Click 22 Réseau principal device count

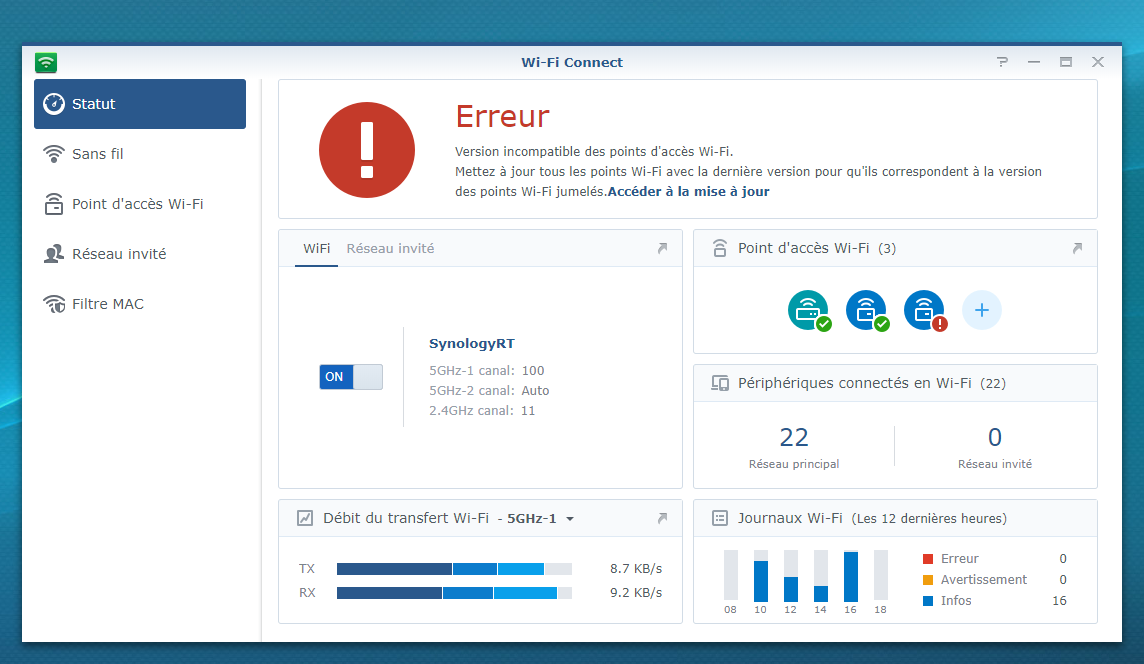tap(794, 447)
